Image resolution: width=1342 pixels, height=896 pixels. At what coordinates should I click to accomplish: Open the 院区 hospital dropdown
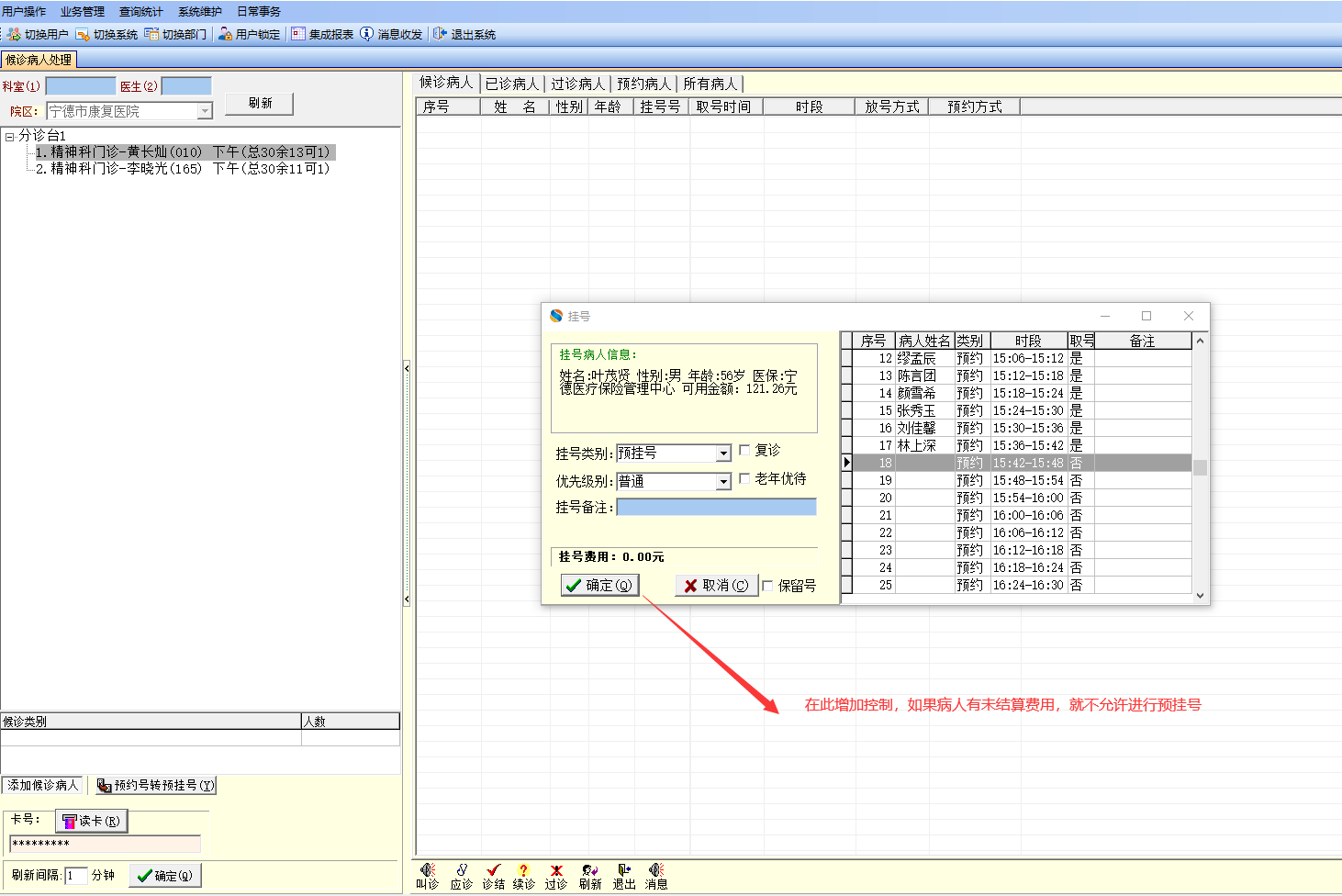click(x=205, y=111)
